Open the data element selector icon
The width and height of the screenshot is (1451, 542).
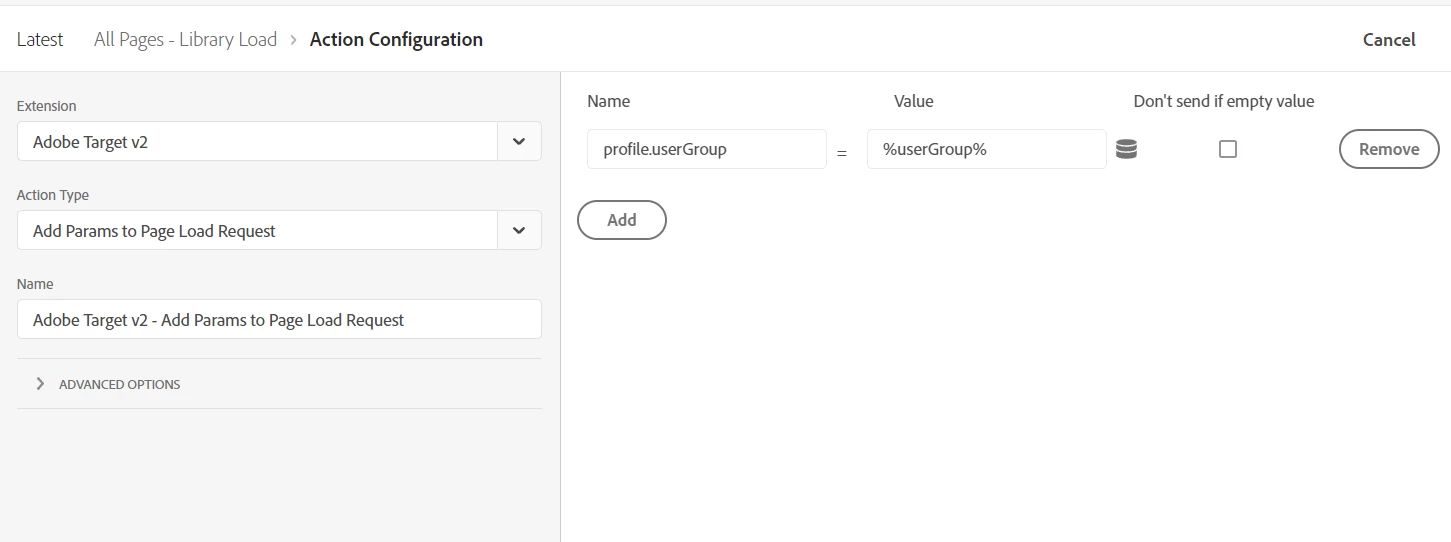1126,149
